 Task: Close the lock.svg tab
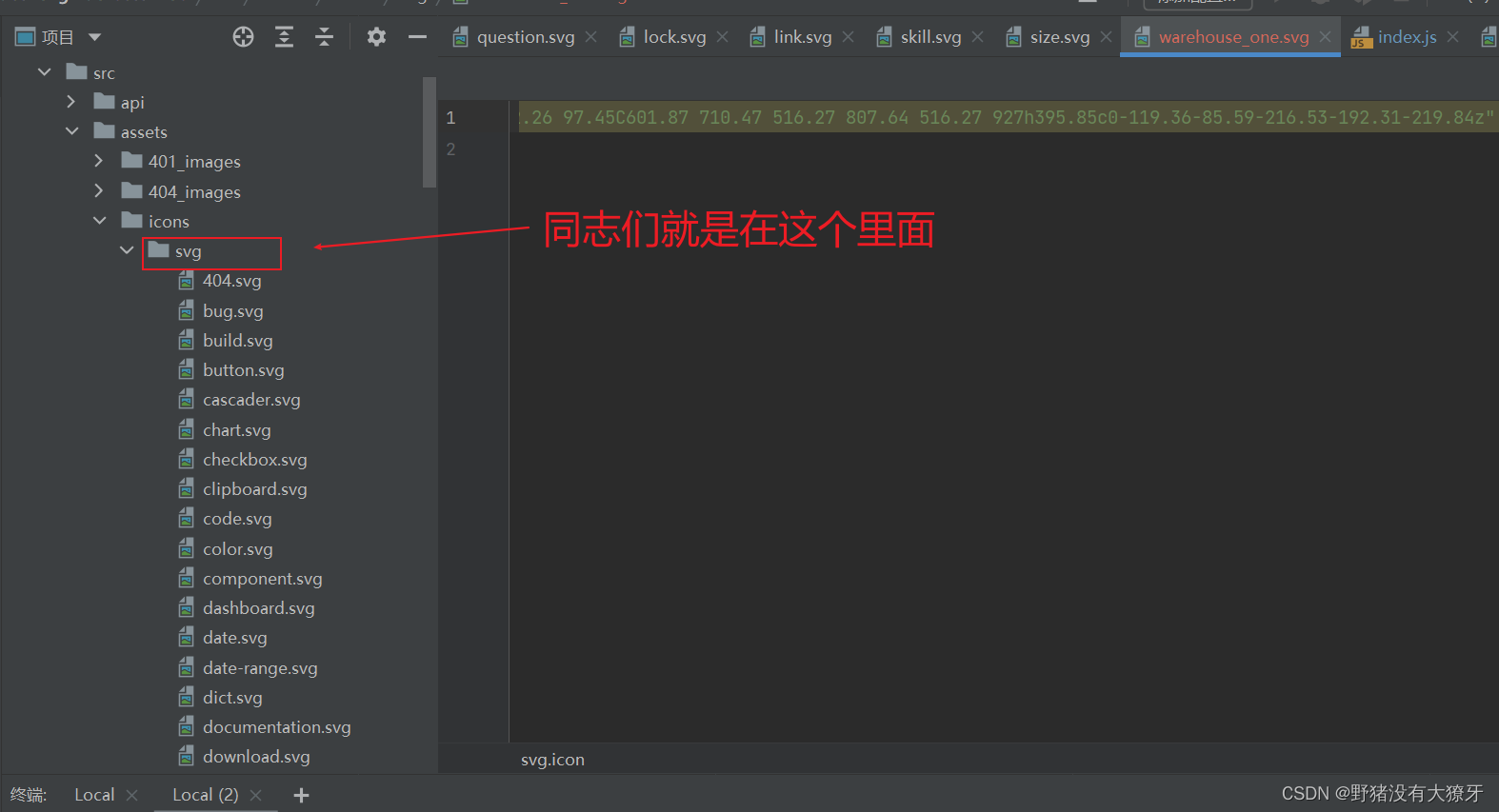click(x=722, y=36)
